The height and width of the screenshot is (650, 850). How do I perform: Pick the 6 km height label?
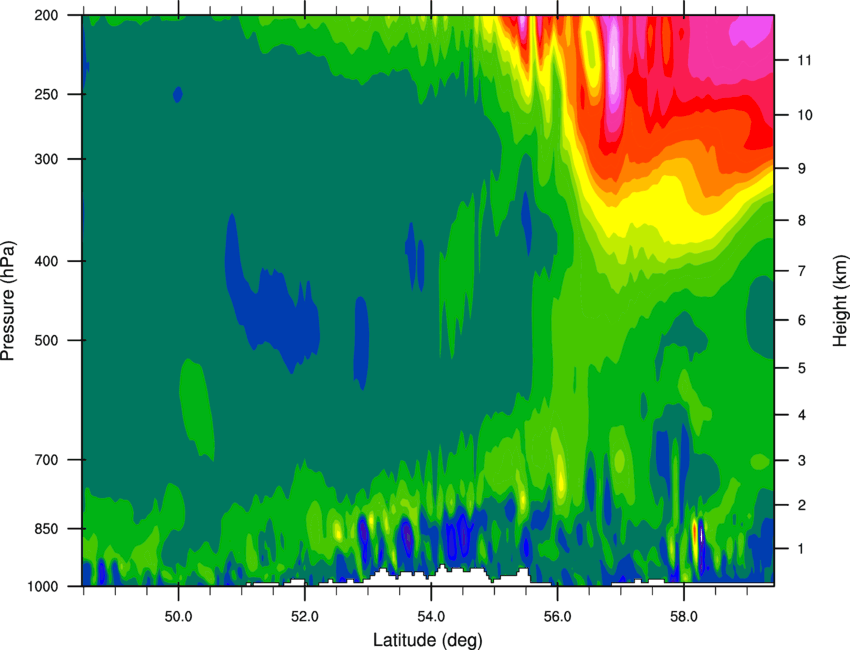802,320
